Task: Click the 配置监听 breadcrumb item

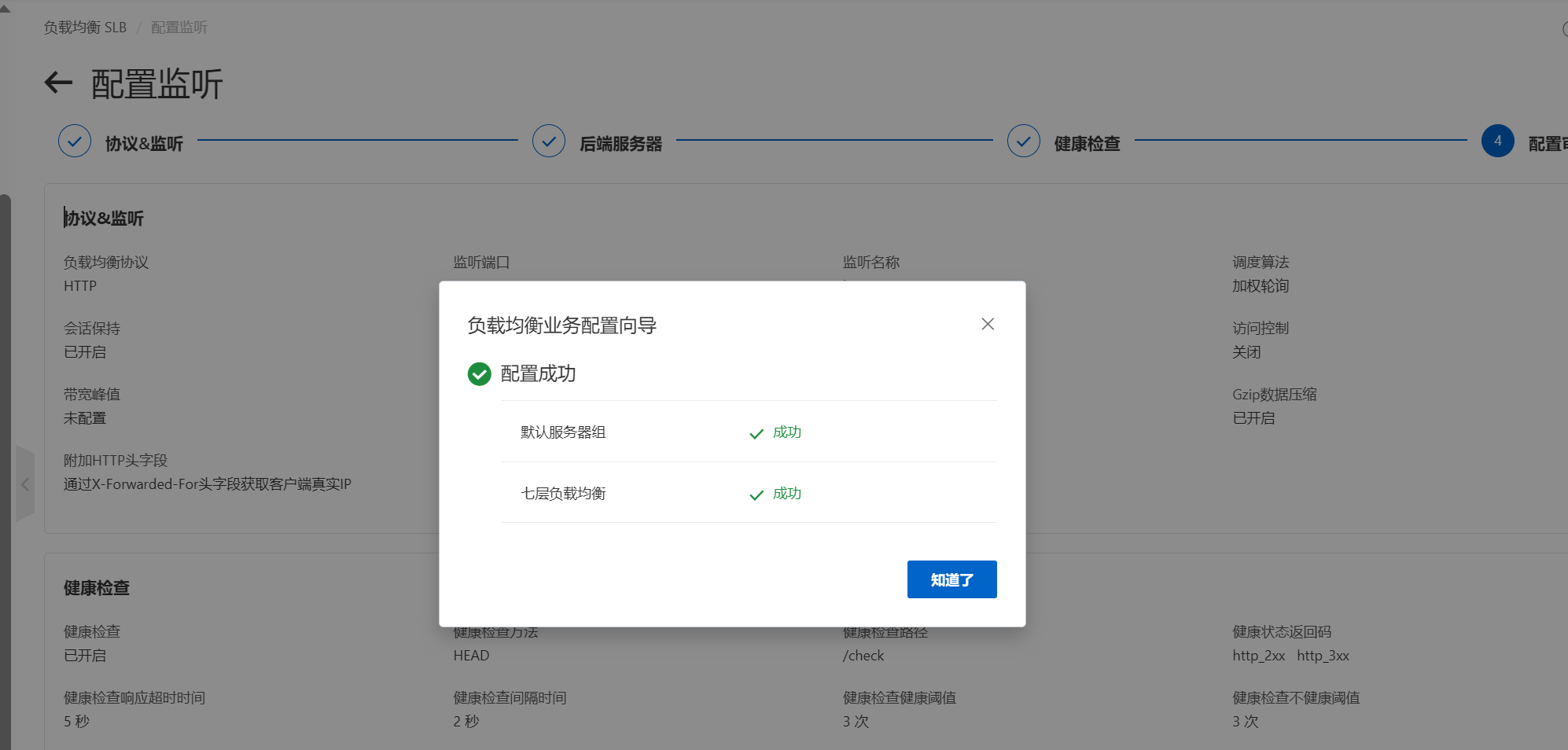Action: click(x=179, y=28)
